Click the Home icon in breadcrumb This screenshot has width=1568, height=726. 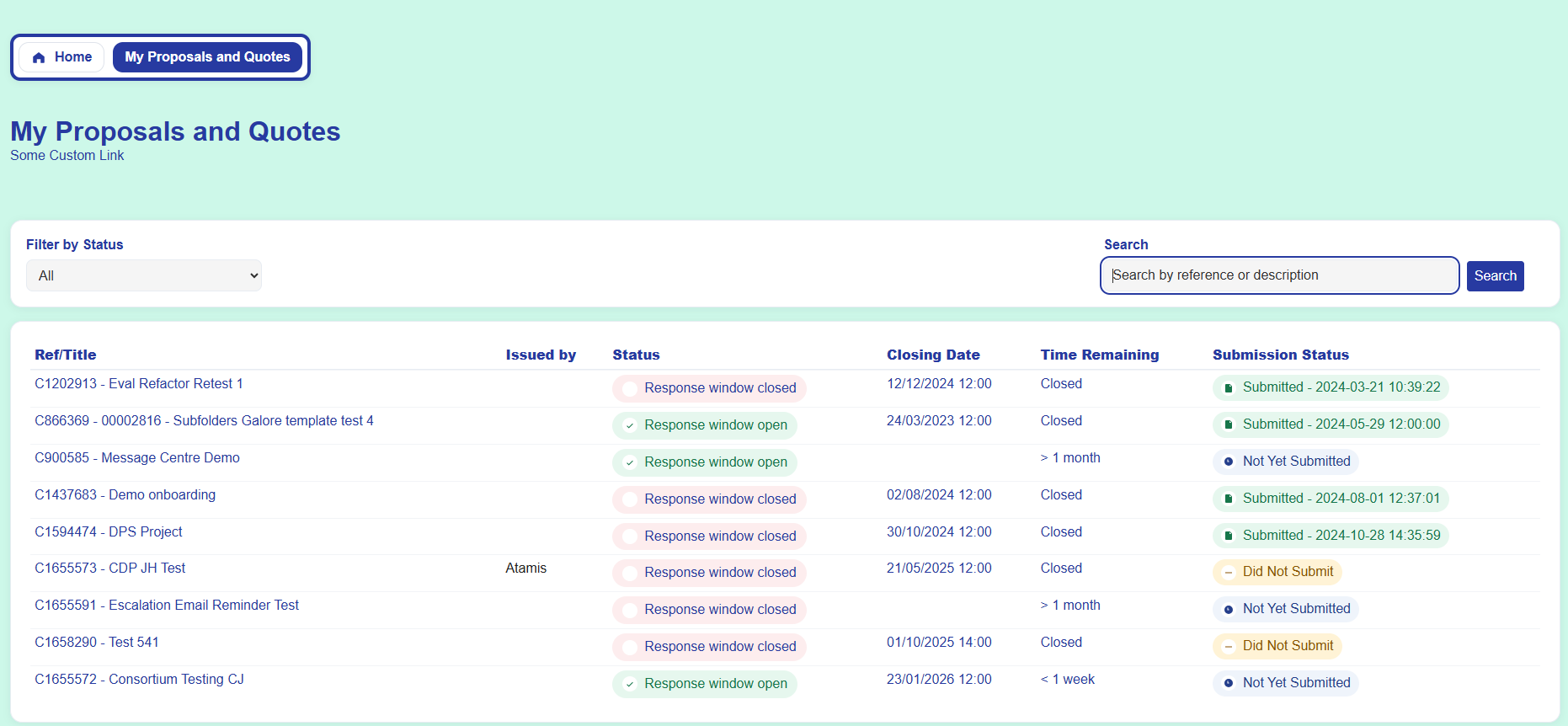point(39,57)
